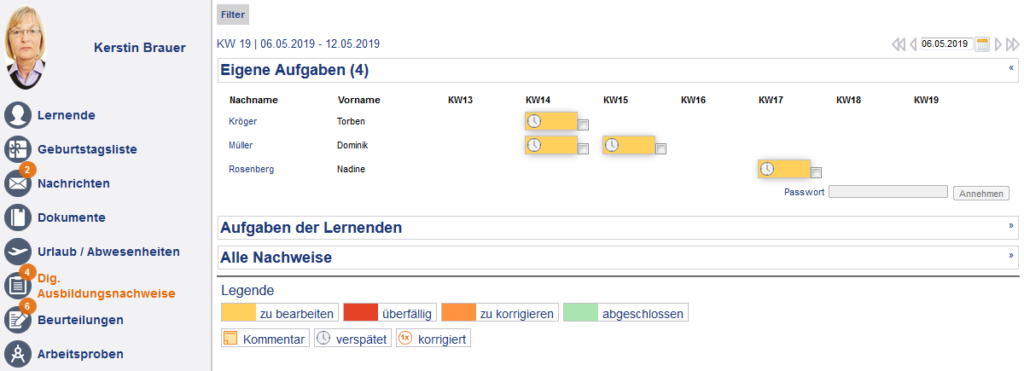Tick checkbox for Rosenberg's KW17 record

coord(816,172)
